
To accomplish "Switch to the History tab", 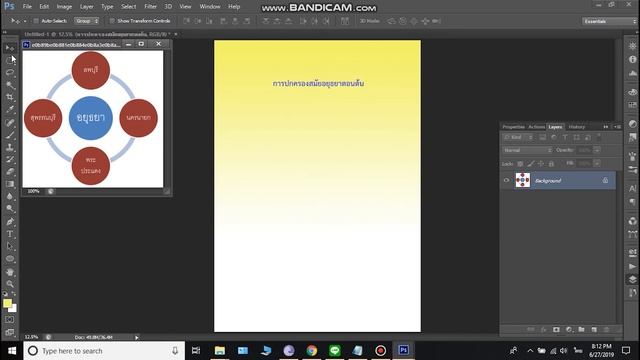I will click(576, 127).
